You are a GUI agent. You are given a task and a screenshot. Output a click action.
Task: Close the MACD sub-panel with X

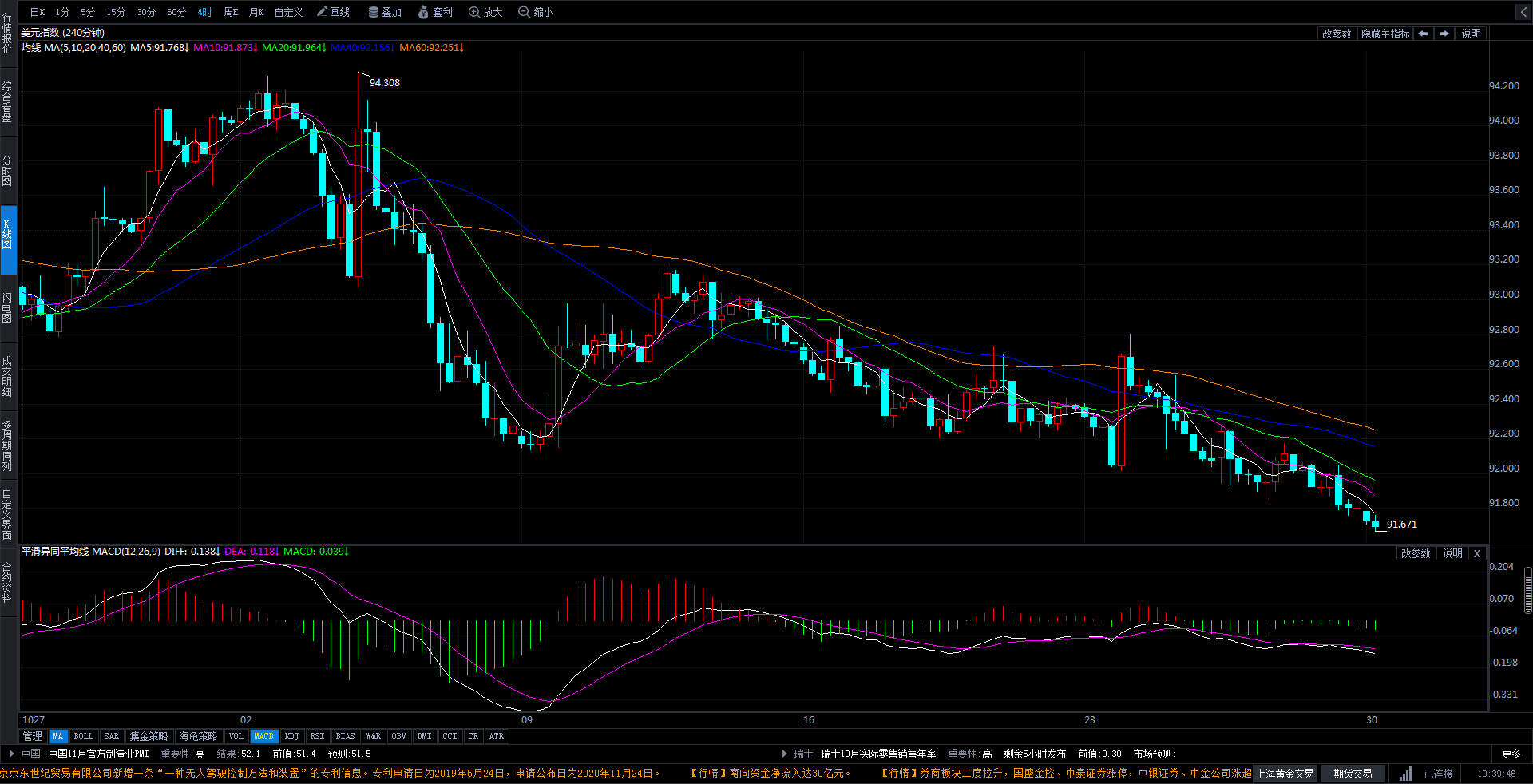pos(1477,553)
